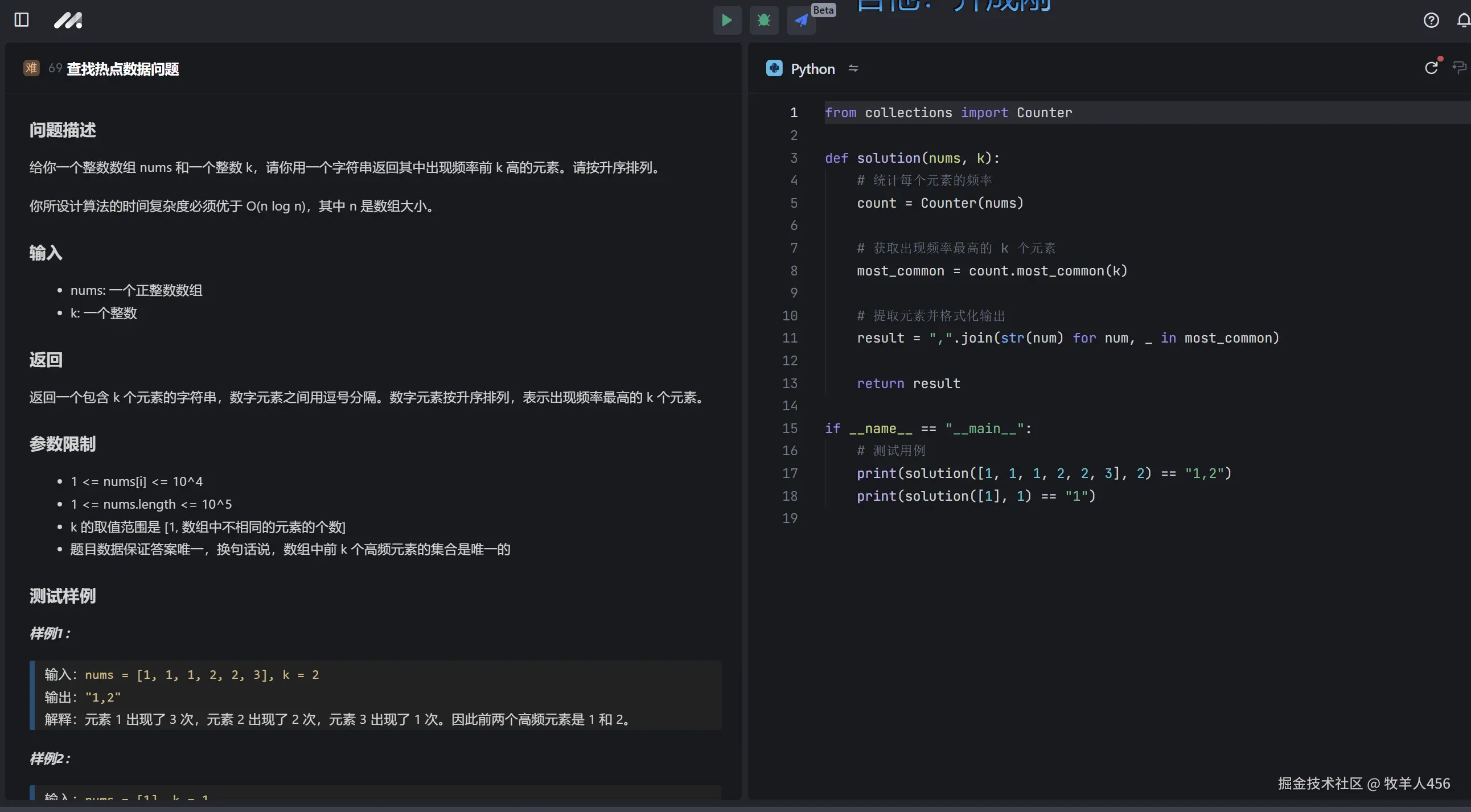1471x812 pixels.
Task: Click line 13 'return result'
Action: [x=909, y=384]
